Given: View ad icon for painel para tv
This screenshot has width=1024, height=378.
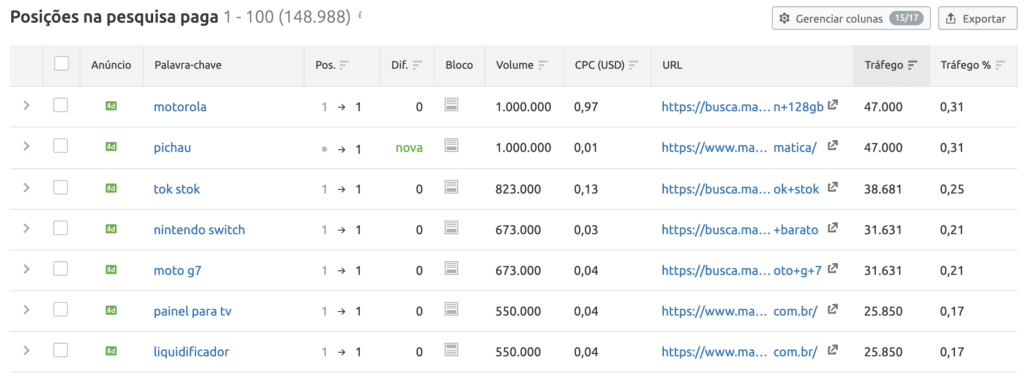Looking at the screenshot, I should click(x=111, y=310).
